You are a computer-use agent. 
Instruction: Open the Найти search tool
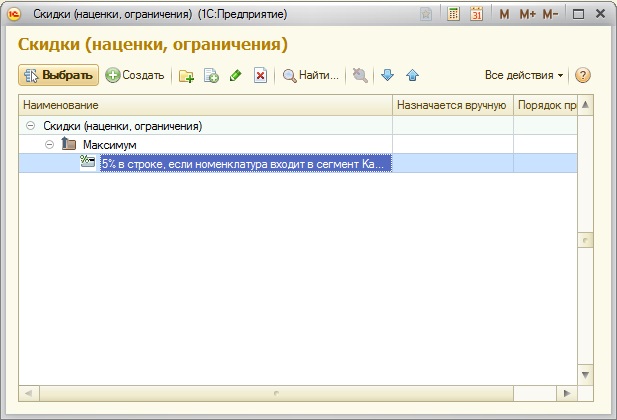[x=311, y=75]
